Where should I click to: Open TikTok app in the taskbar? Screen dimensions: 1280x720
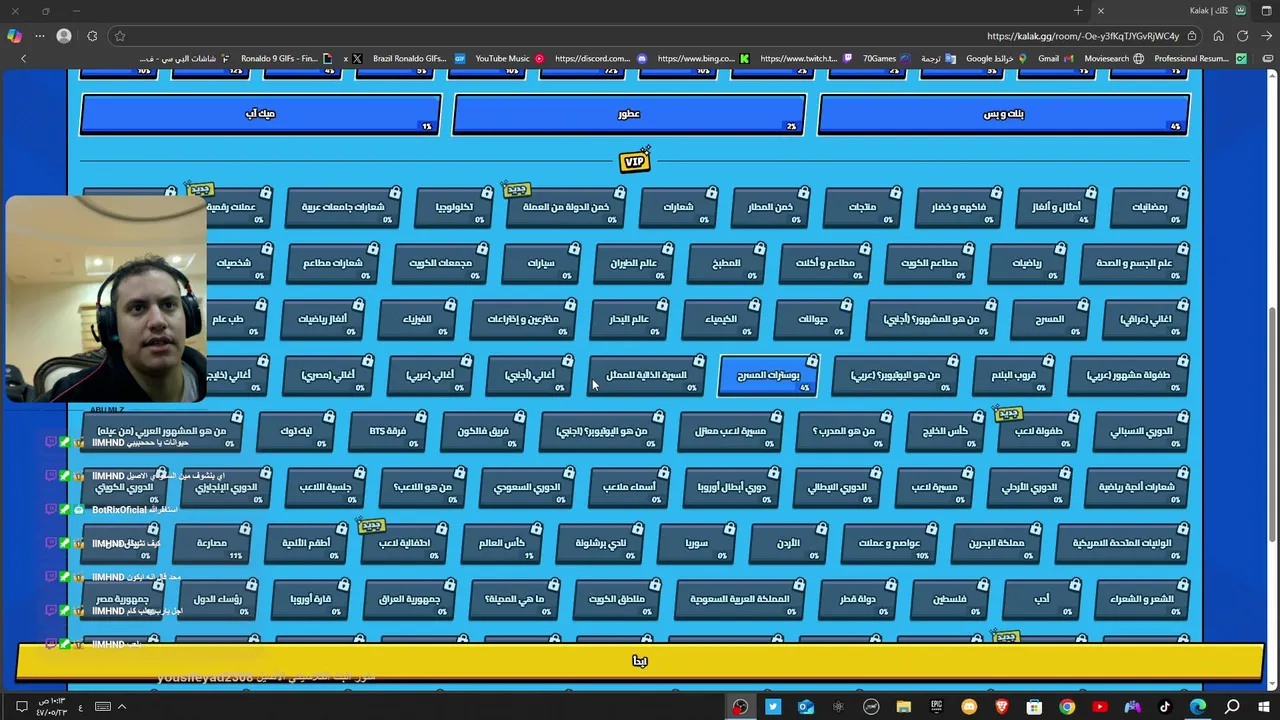click(1165, 707)
